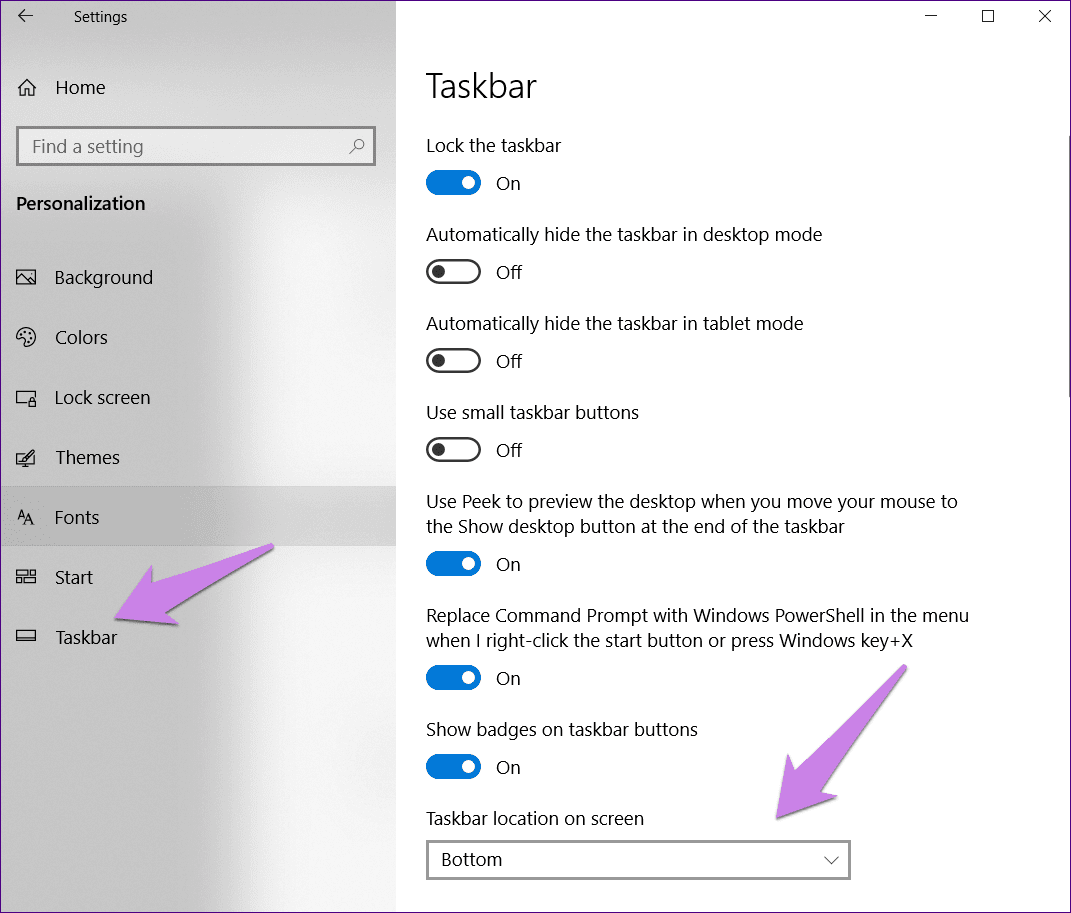Open Lock screen settings page
Screen dimensions: 1071x913
[198, 397]
